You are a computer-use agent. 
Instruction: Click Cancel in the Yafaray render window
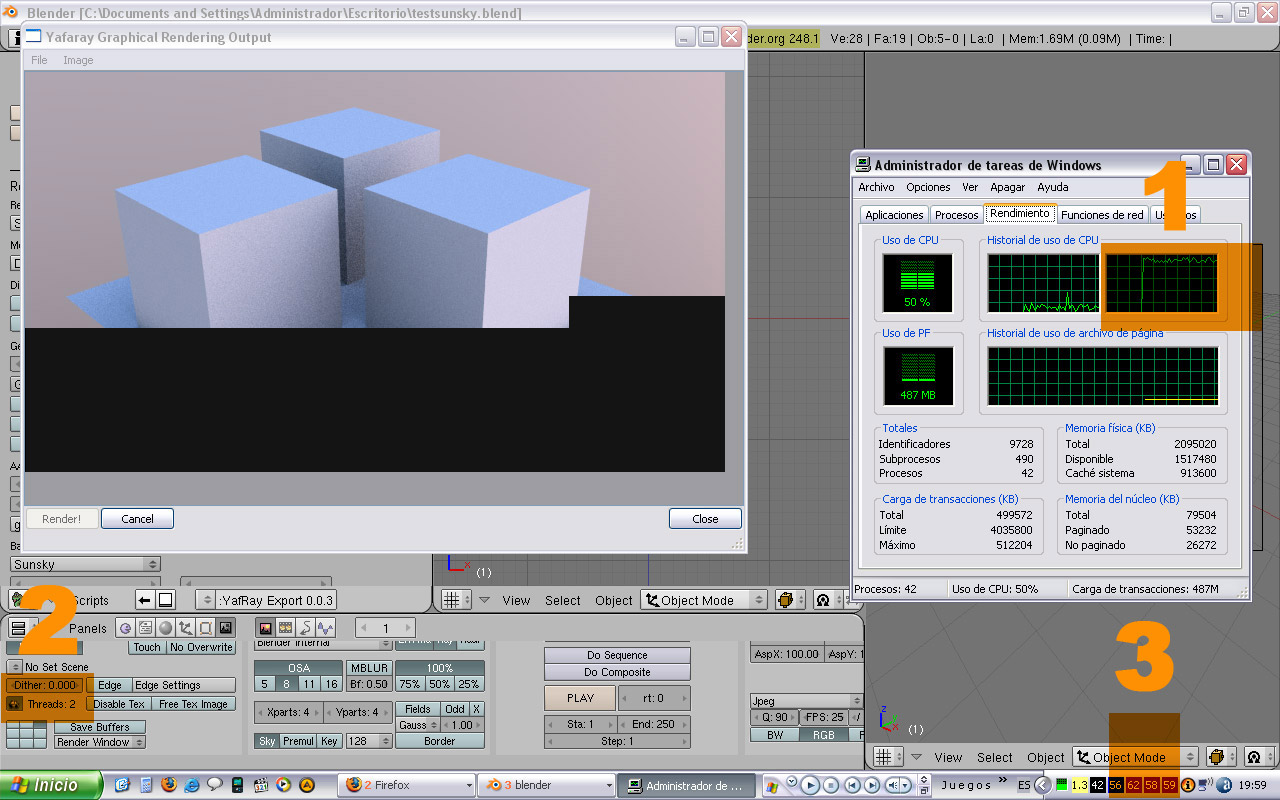pyautogui.click(x=138, y=519)
